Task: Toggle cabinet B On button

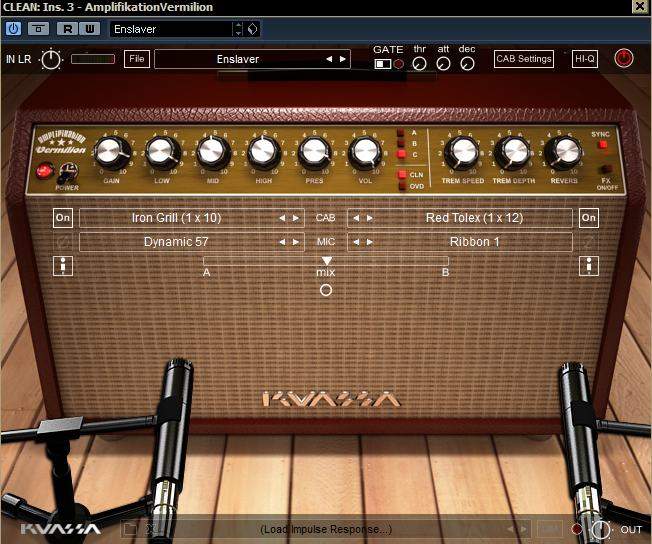Action: (x=589, y=218)
